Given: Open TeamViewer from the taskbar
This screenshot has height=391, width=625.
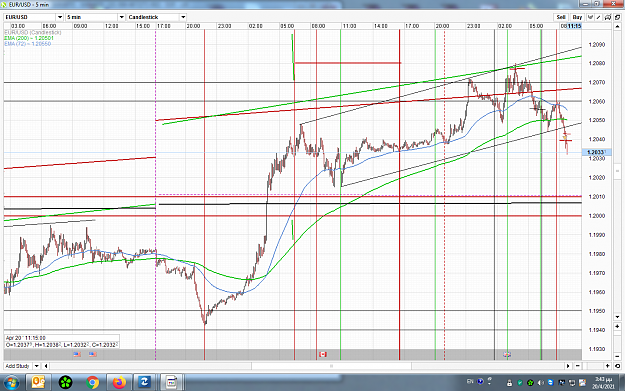Looking at the screenshot, I should click(144, 383).
